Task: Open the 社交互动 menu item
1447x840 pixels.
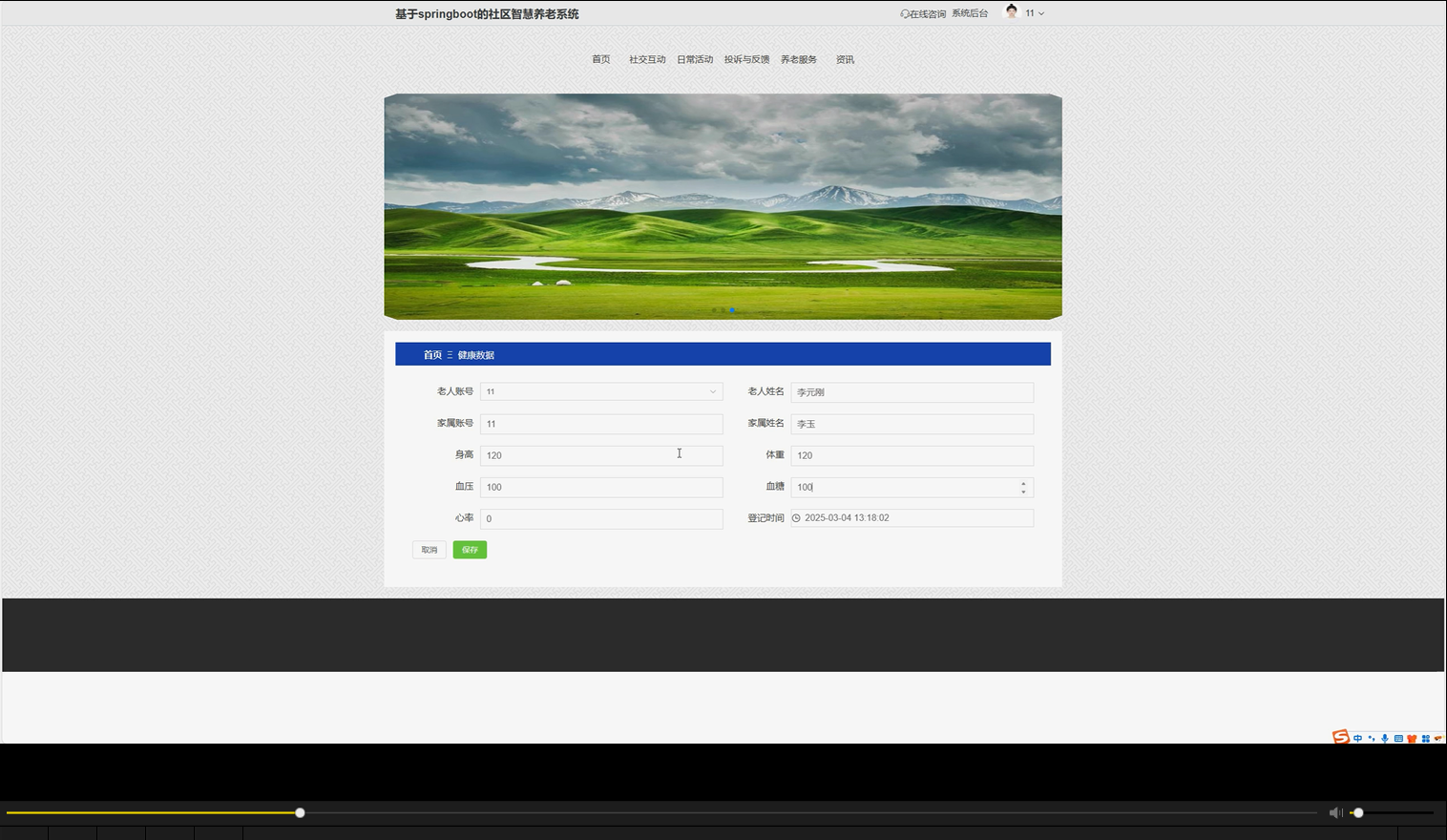Action: (647, 59)
